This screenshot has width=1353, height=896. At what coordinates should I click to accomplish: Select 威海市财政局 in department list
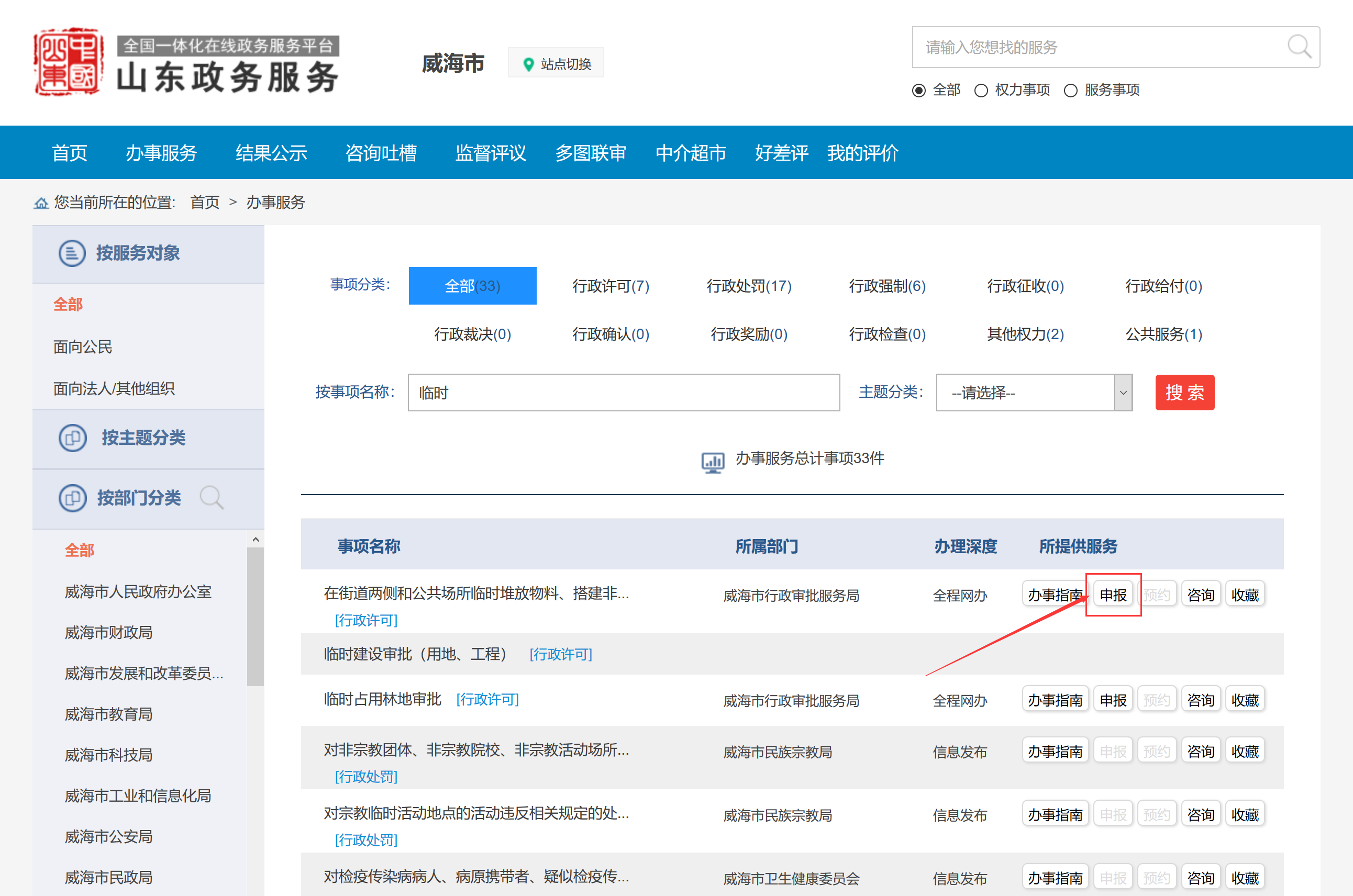pos(108,633)
